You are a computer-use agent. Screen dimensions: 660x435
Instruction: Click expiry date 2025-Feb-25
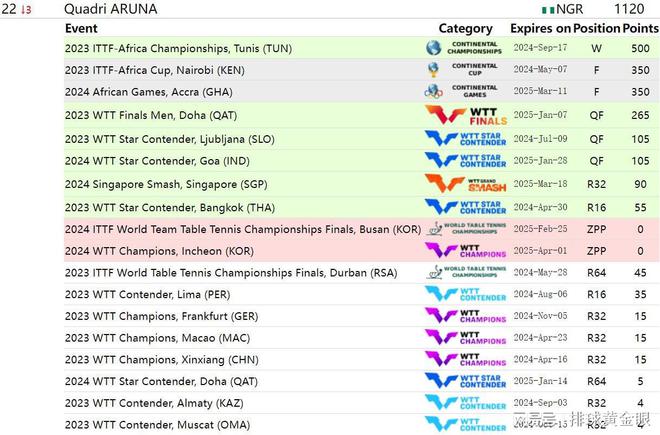[540, 229]
